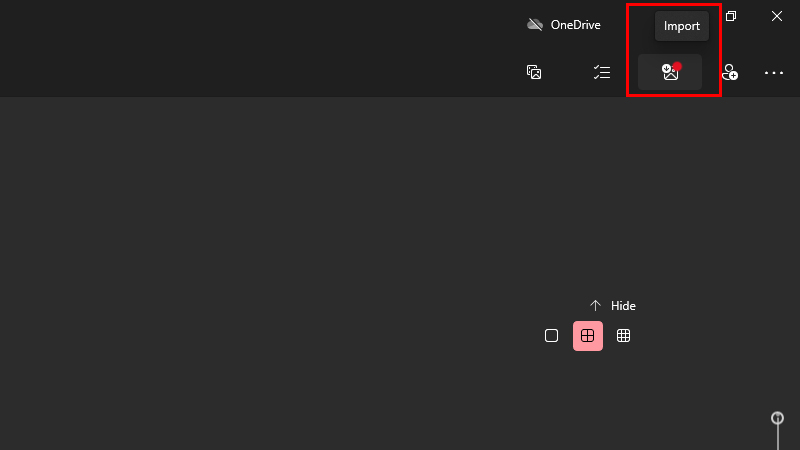Click the timeline track below the handle

(778, 438)
